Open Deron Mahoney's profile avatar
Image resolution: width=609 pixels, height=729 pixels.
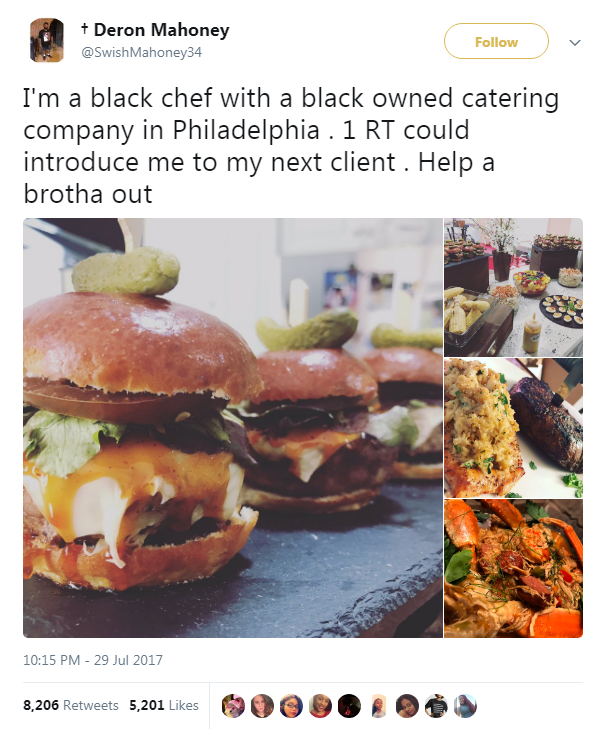(46, 40)
